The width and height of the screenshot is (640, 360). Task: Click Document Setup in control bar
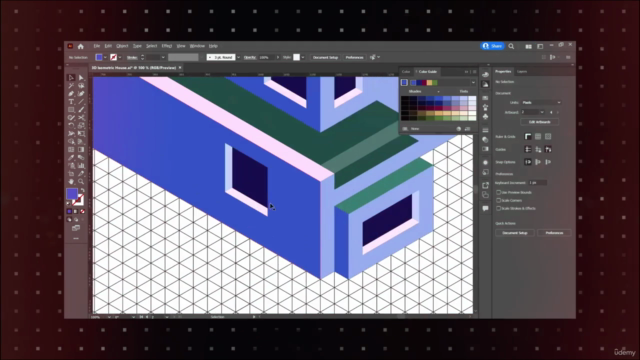pos(325,58)
